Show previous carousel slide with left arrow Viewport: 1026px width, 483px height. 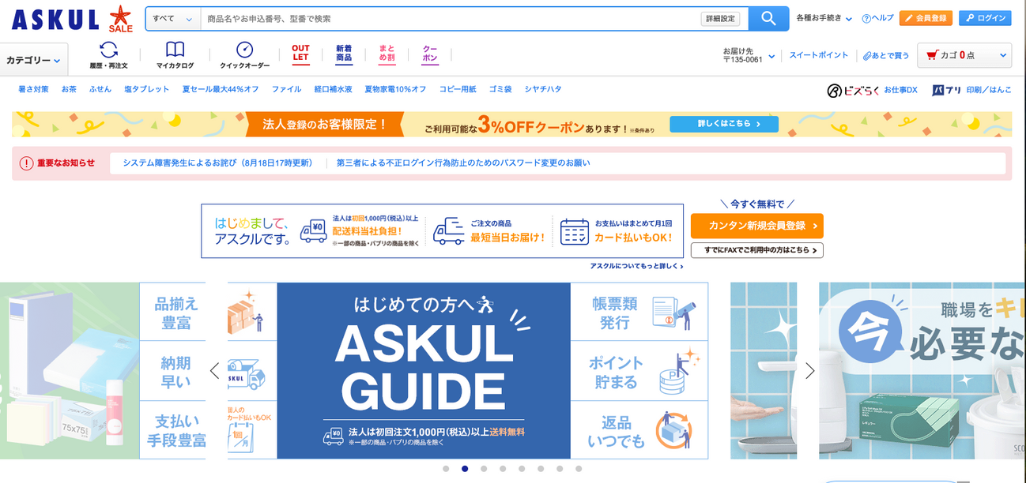[214, 371]
